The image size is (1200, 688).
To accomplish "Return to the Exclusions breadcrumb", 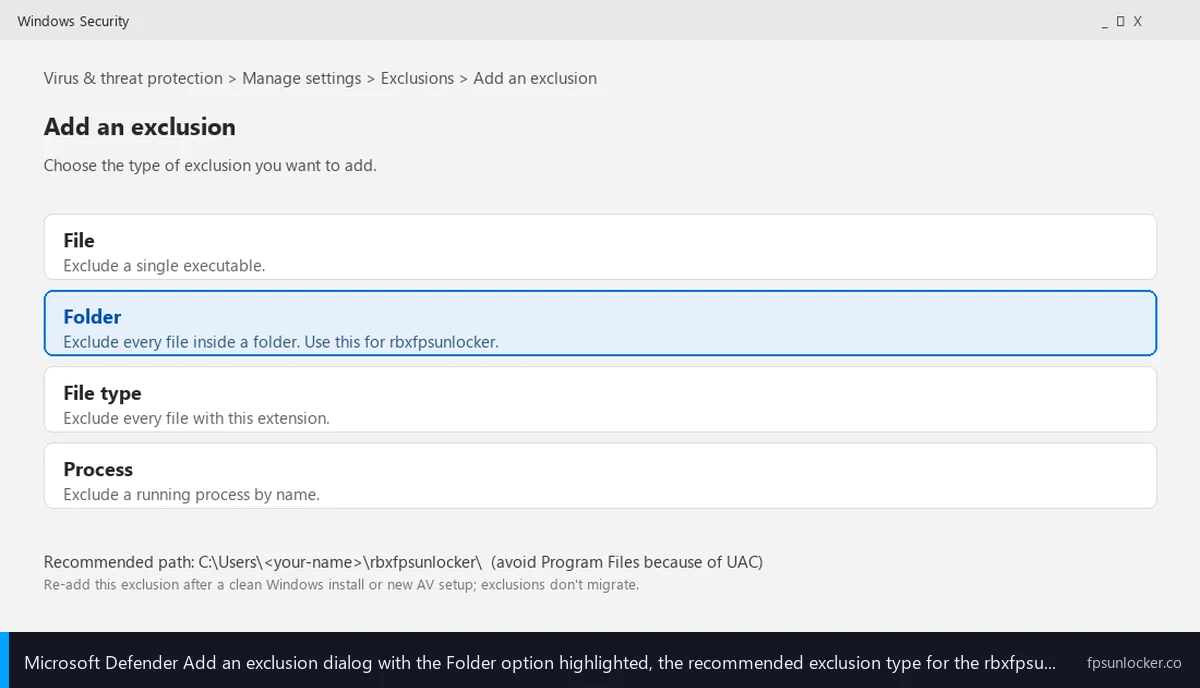I will click(x=417, y=78).
